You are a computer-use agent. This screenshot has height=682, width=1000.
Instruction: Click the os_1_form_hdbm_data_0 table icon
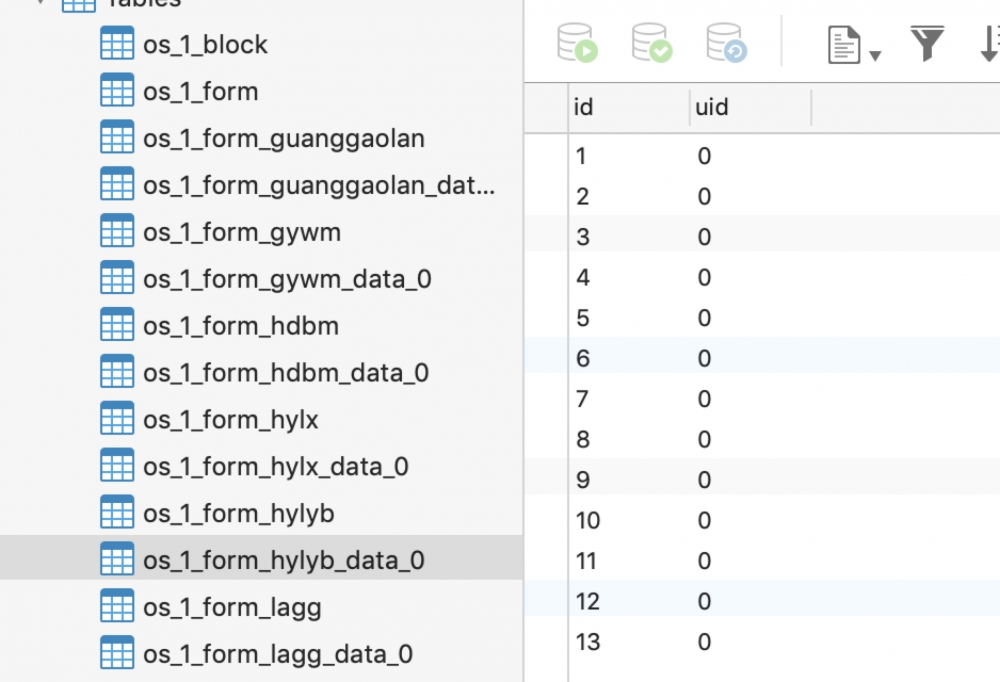pos(117,371)
